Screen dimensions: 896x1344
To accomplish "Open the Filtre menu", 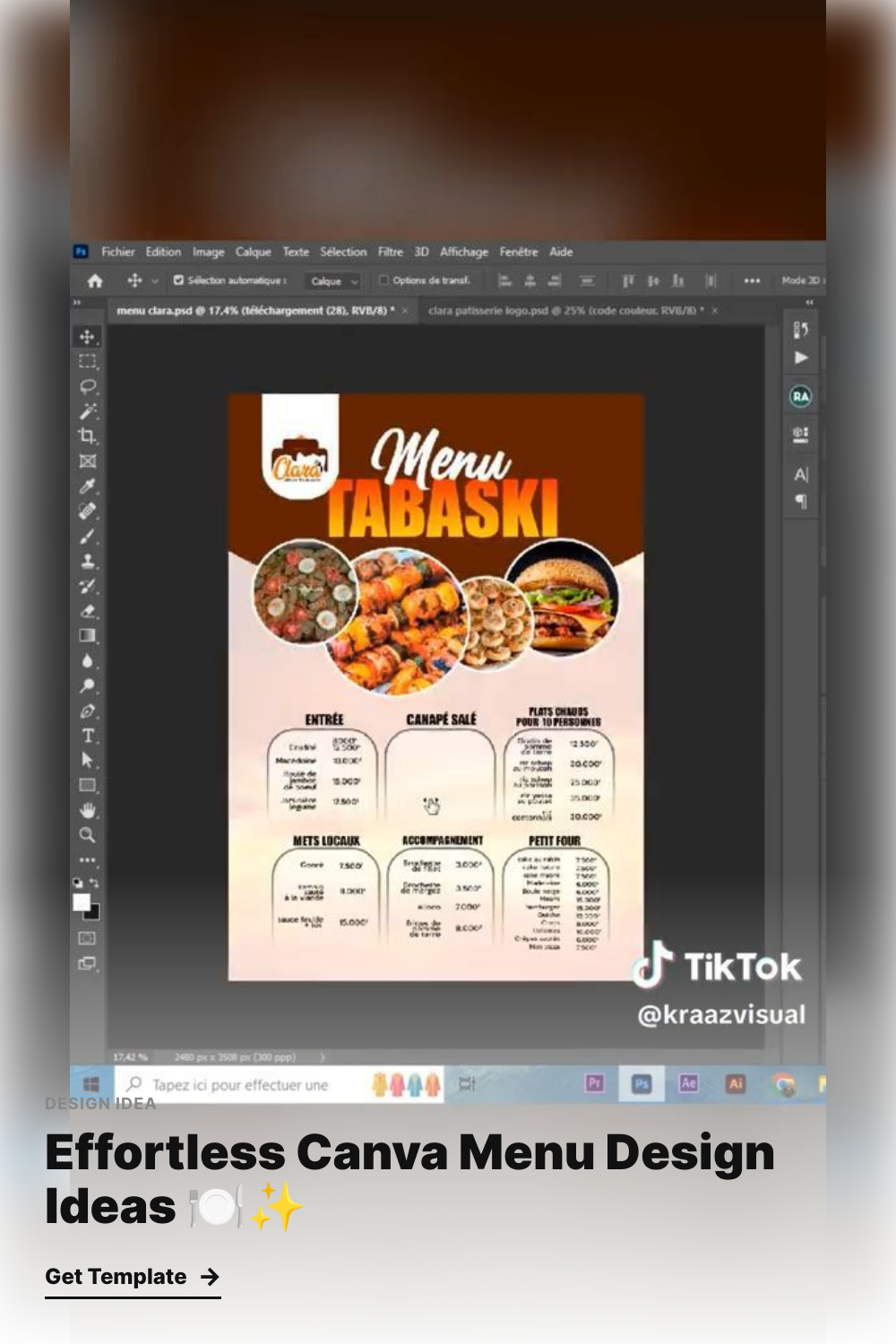I will (x=390, y=252).
